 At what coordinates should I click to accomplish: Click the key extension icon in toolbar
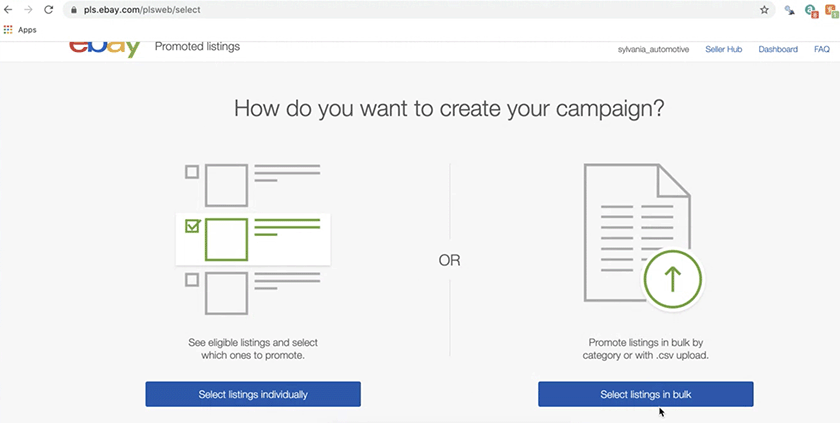pyautogui.click(x=790, y=10)
